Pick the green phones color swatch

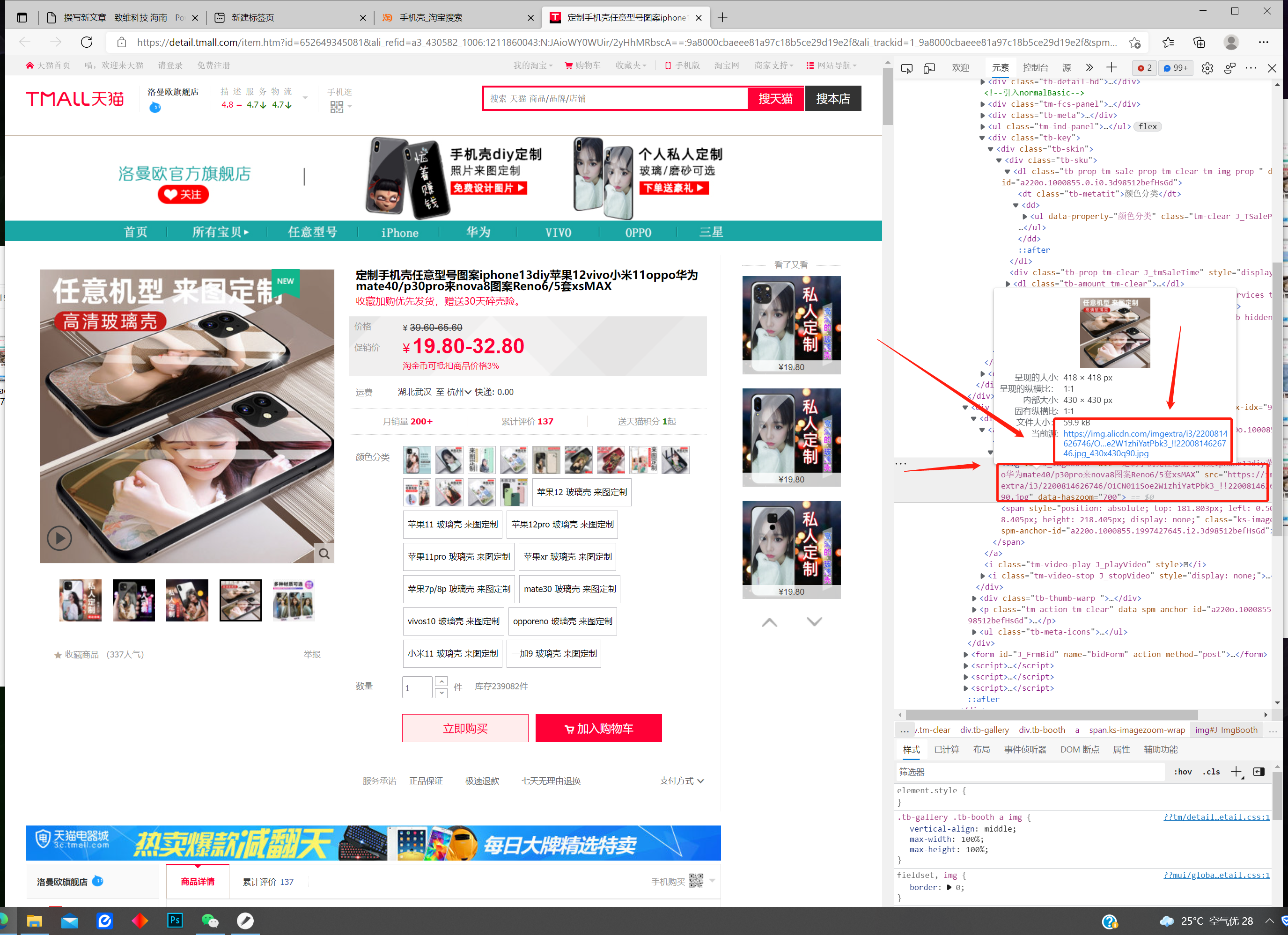click(514, 492)
